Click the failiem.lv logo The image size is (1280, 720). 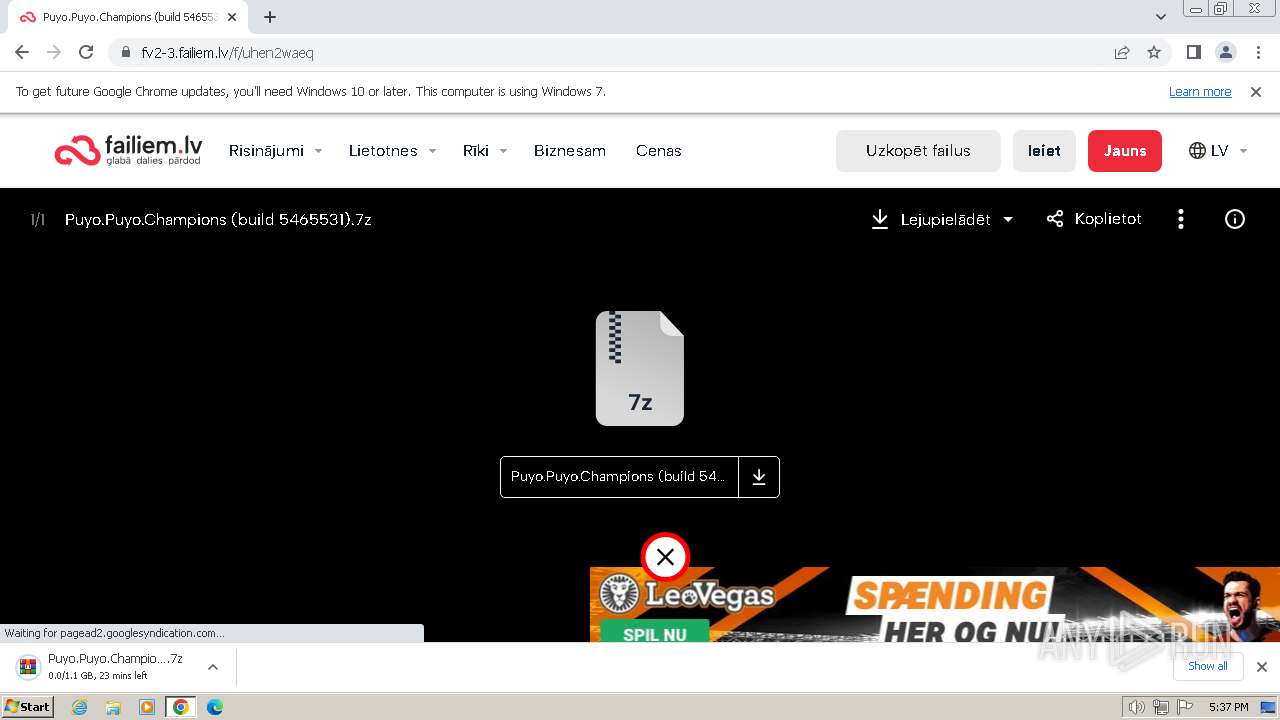(x=128, y=150)
